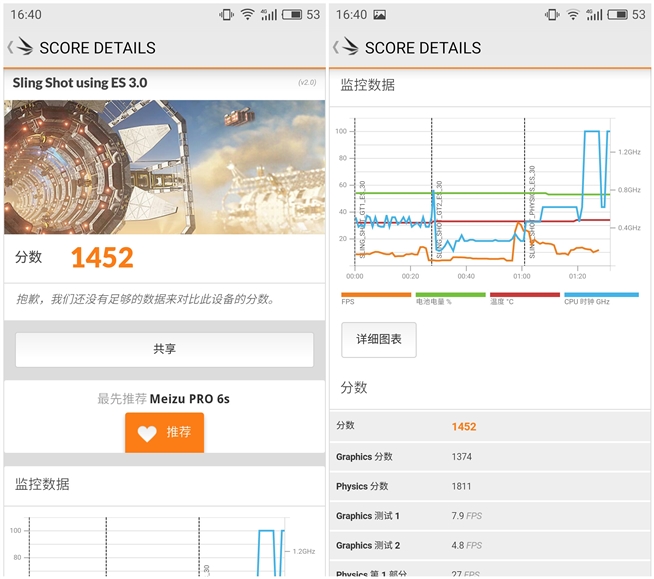Tap the Wi-Fi icon in left status bar
This screenshot has width=654, height=579.
247,15
